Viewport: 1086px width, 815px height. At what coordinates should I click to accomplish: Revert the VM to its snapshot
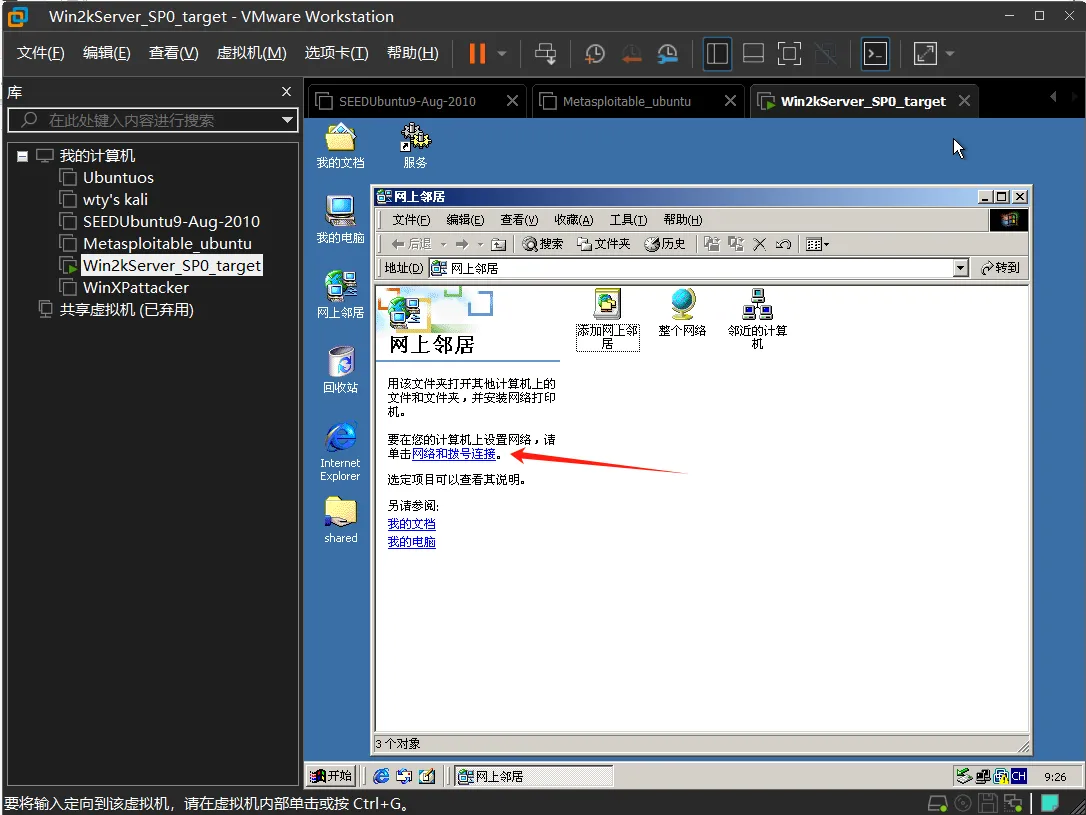[x=631, y=53]
